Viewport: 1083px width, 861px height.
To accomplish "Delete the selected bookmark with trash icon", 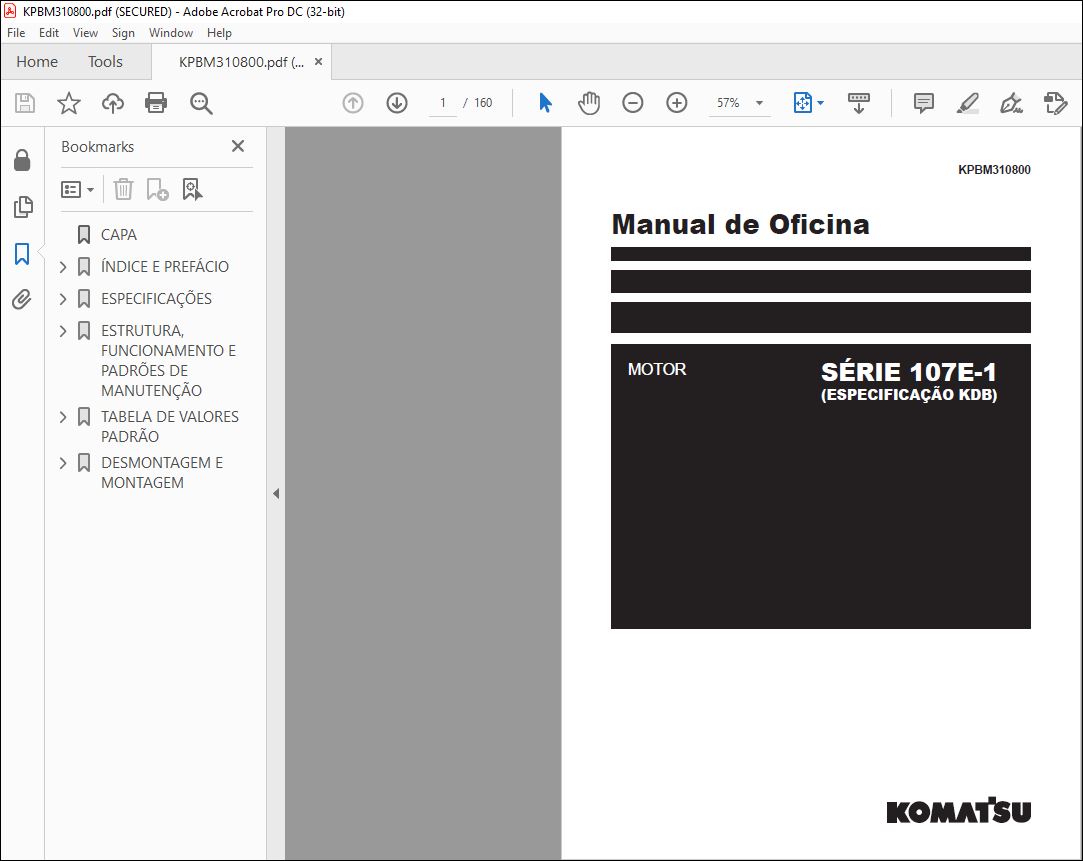I will tap(123, 188).
